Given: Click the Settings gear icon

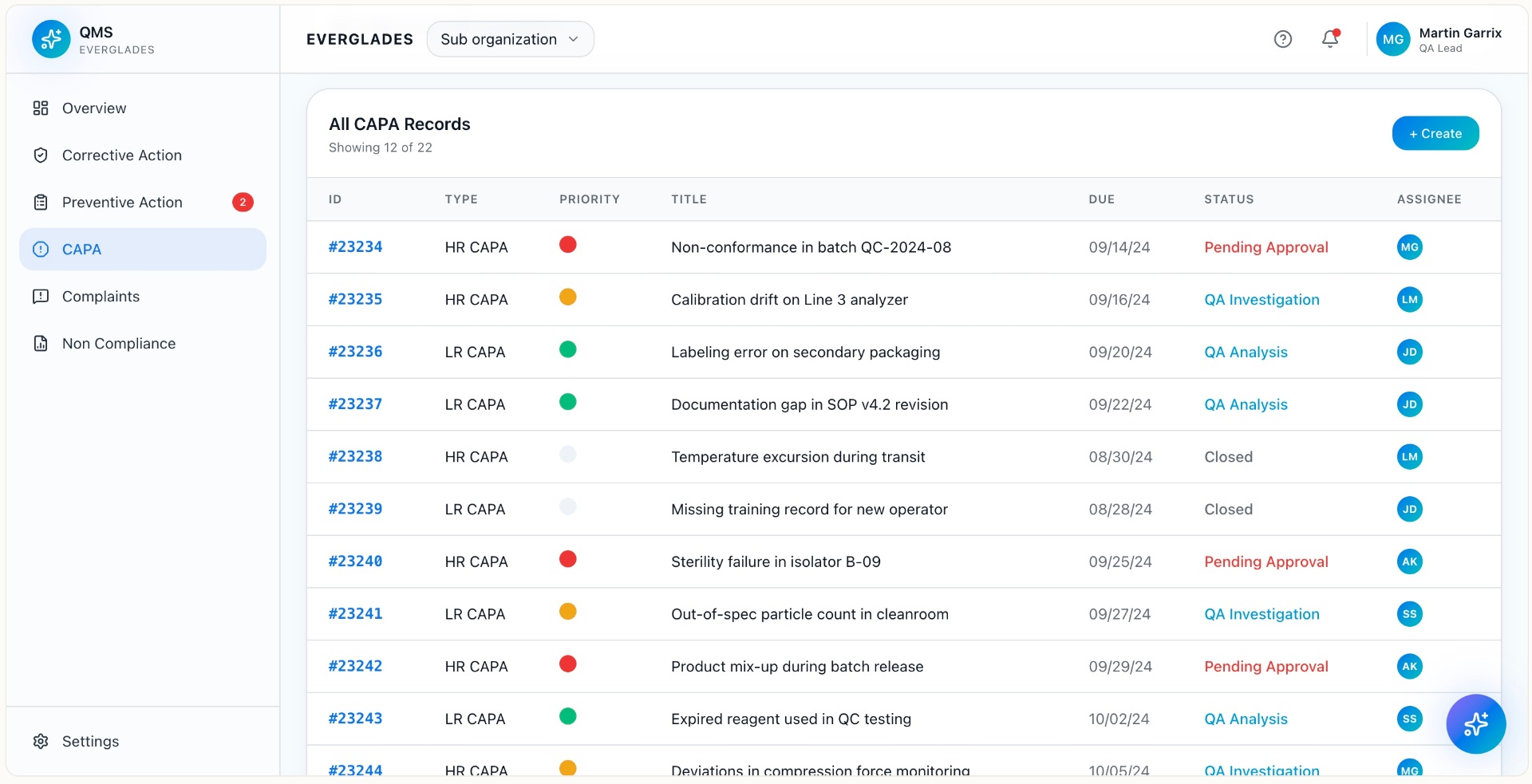Looking at the screenshot, I should (41, 742).
